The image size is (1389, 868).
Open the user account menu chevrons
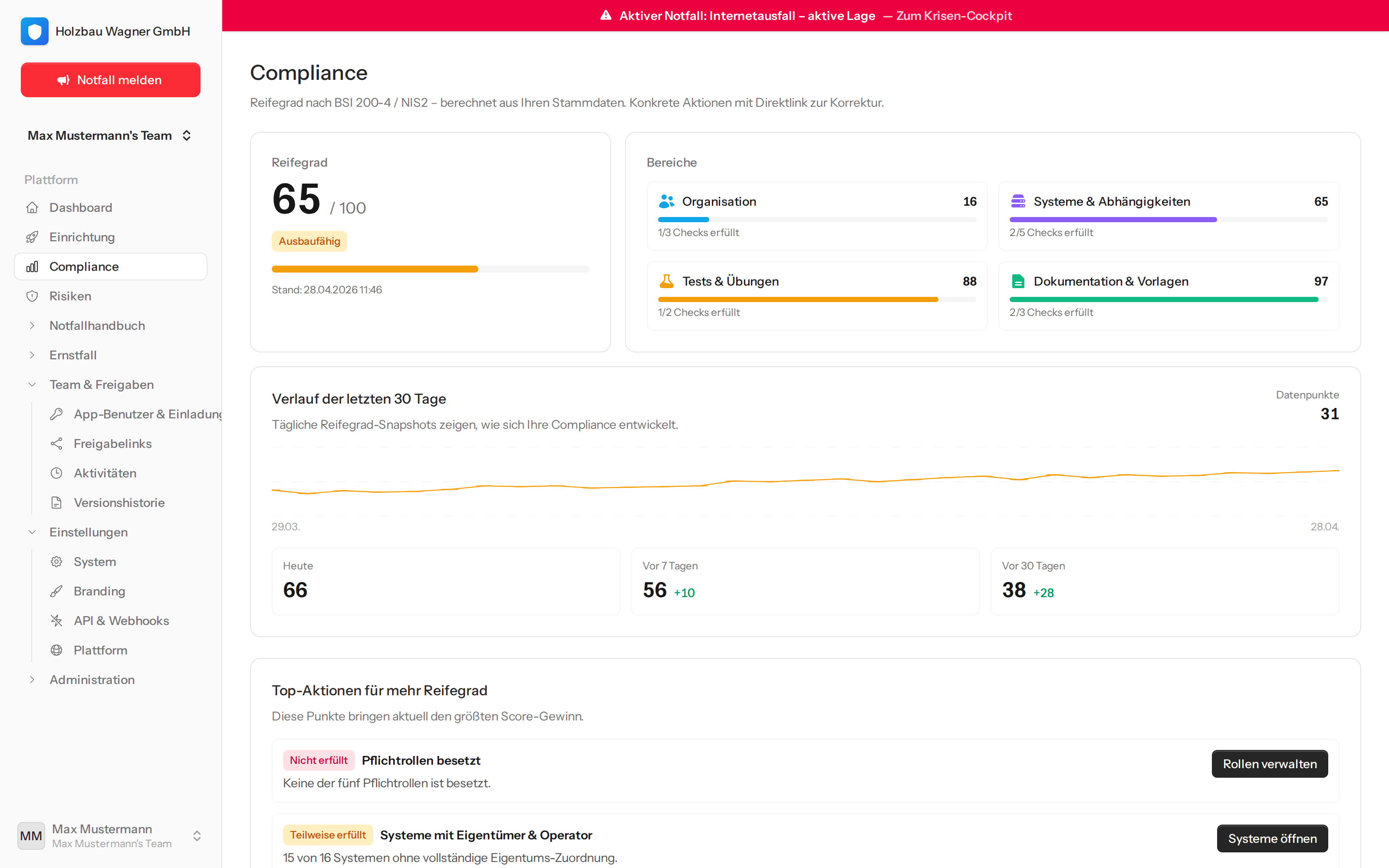pyautogui.click(x=197, y=836)
